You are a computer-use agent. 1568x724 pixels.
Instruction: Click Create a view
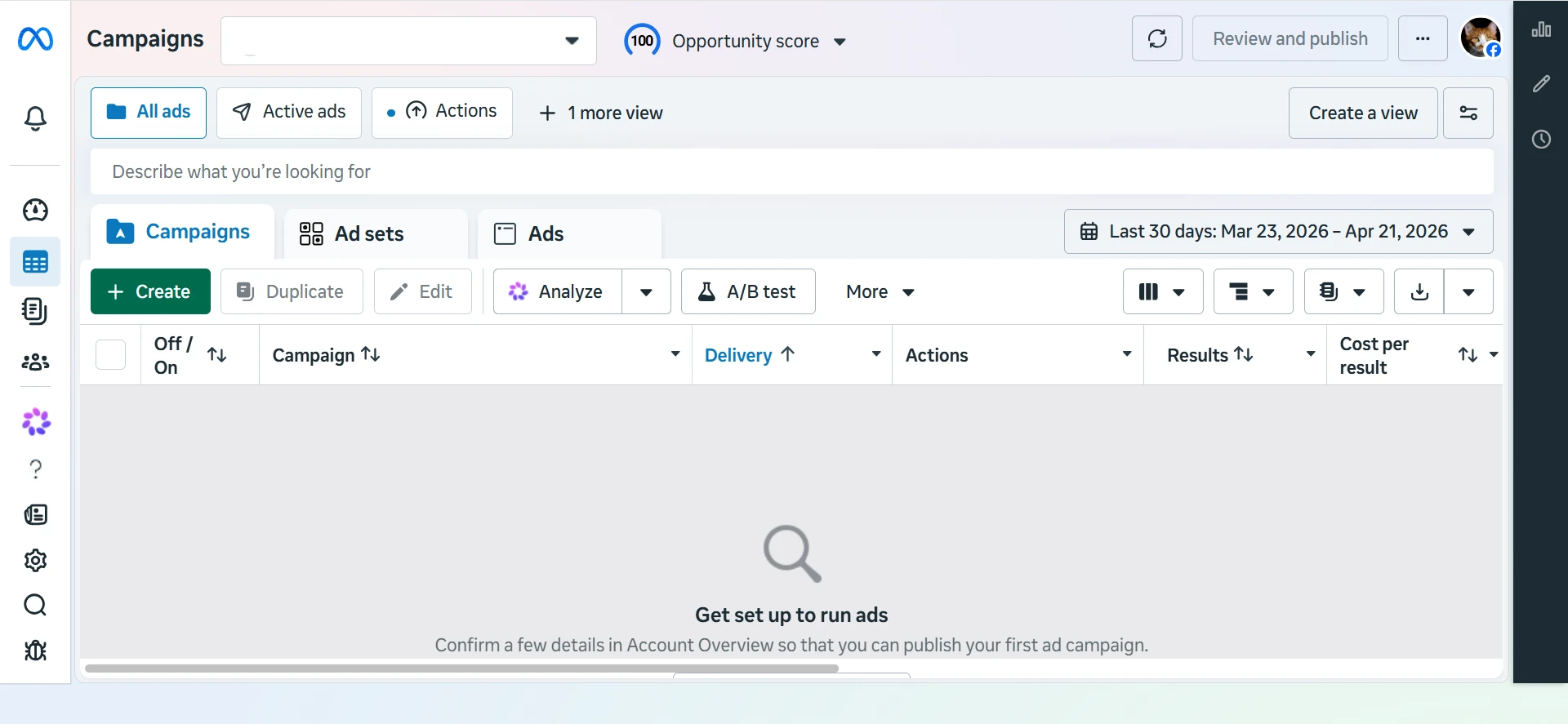tap(1363, 113)
